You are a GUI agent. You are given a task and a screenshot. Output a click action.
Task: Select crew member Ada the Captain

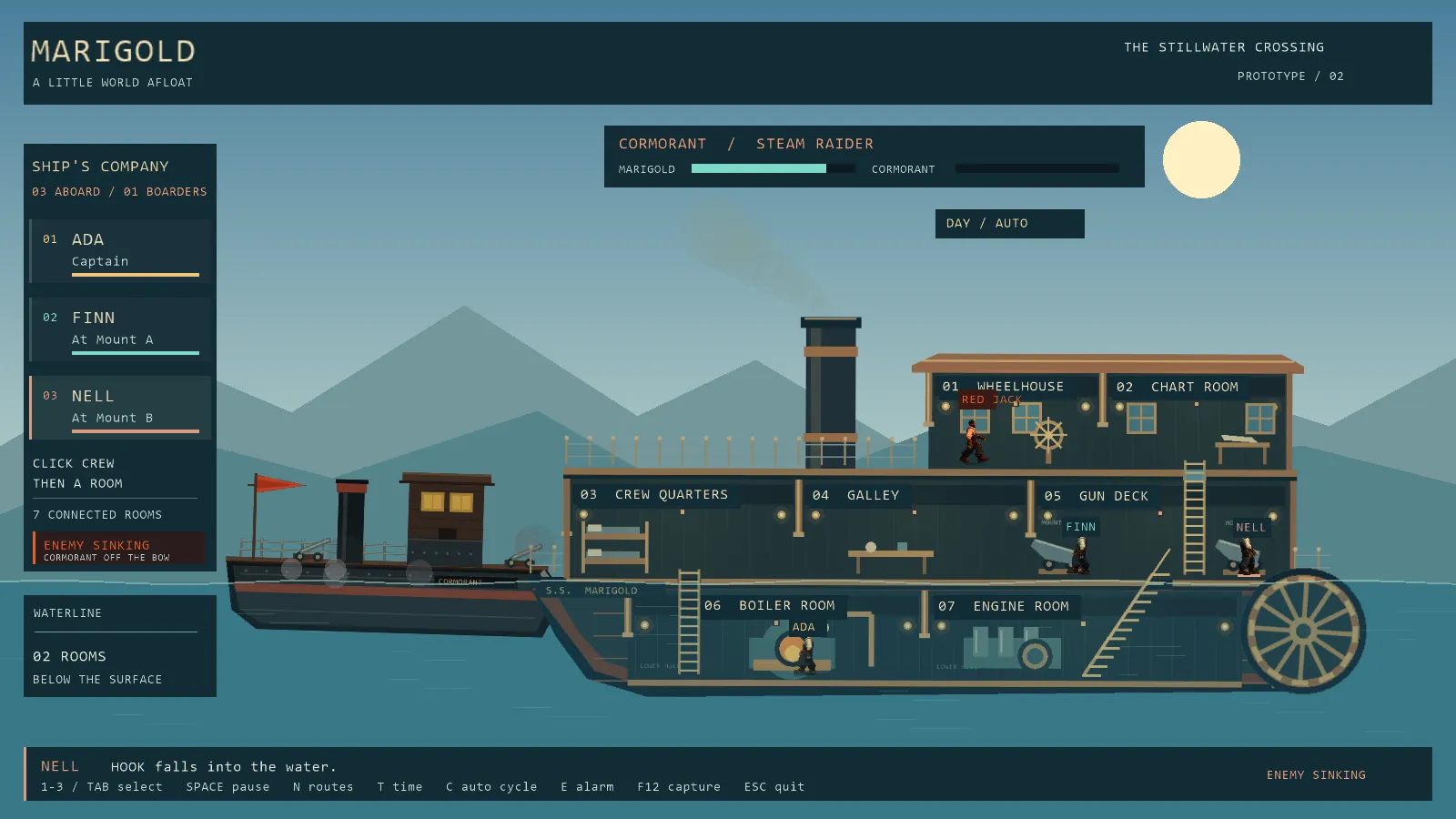click(x=120, y=251)
